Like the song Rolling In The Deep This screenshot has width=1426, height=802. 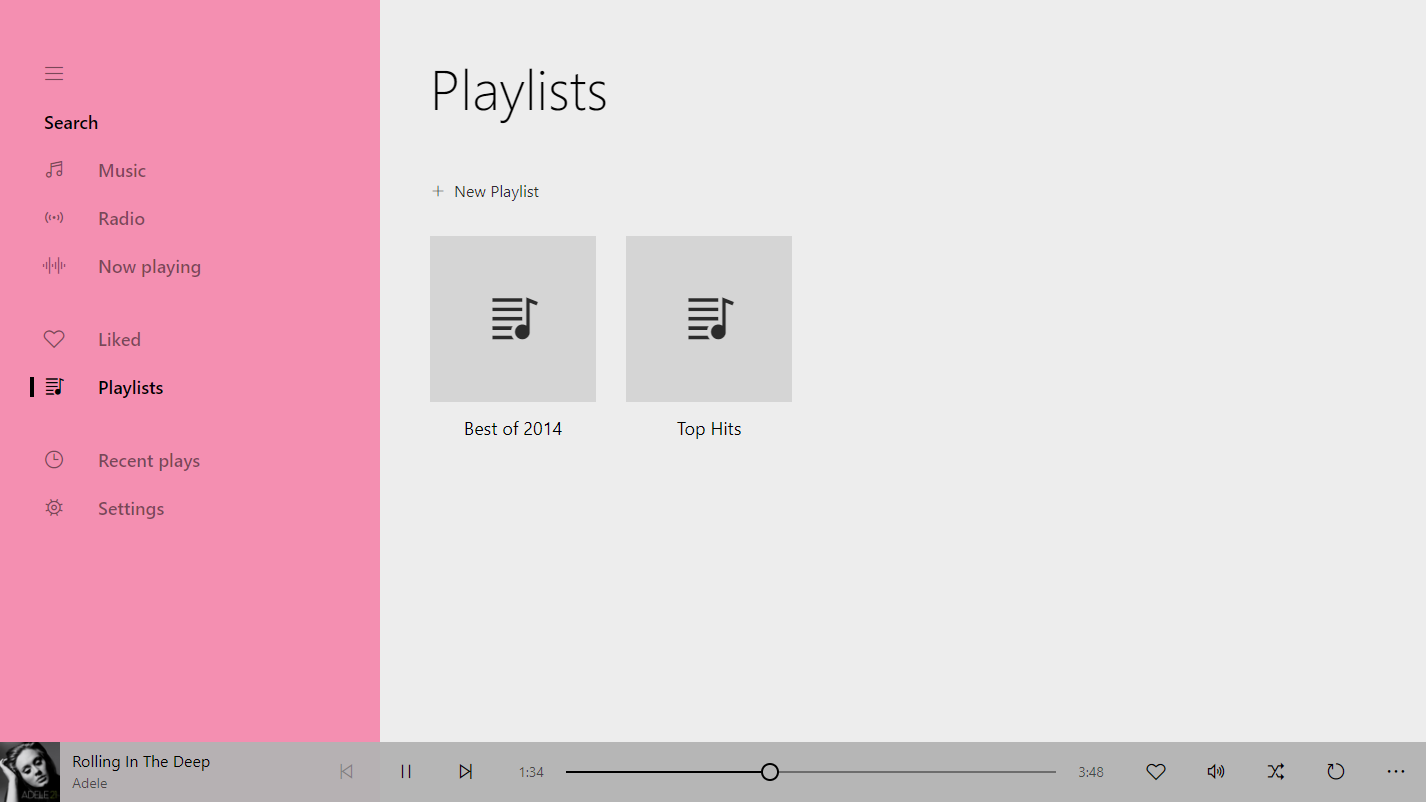click(x=1156, y=771)
